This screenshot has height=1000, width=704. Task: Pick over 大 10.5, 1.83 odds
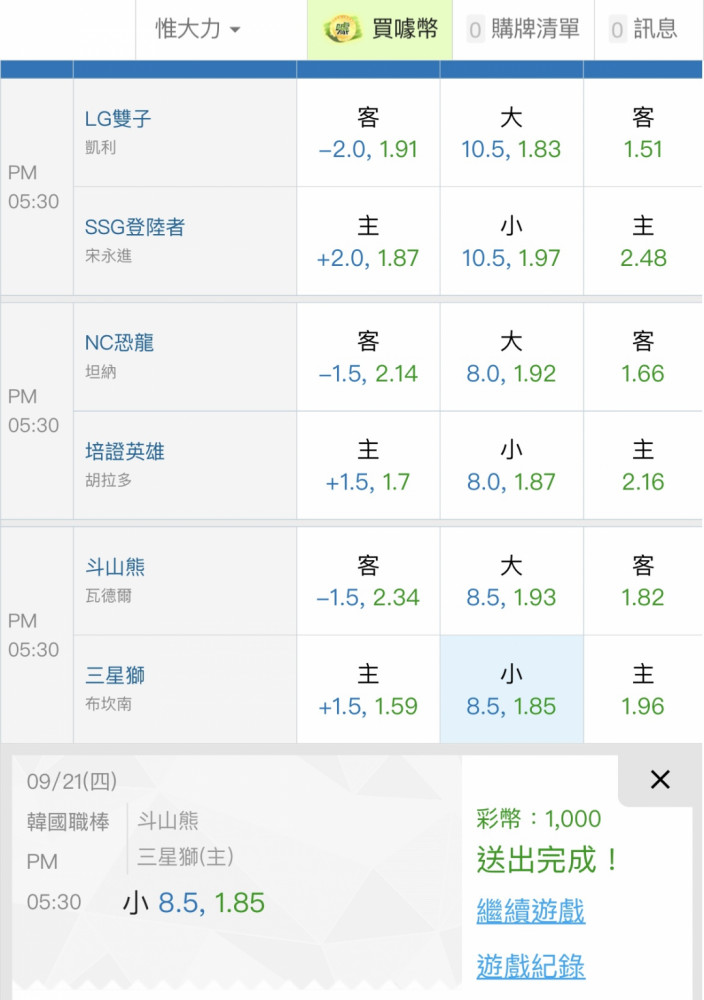click(x=511, y=133)
